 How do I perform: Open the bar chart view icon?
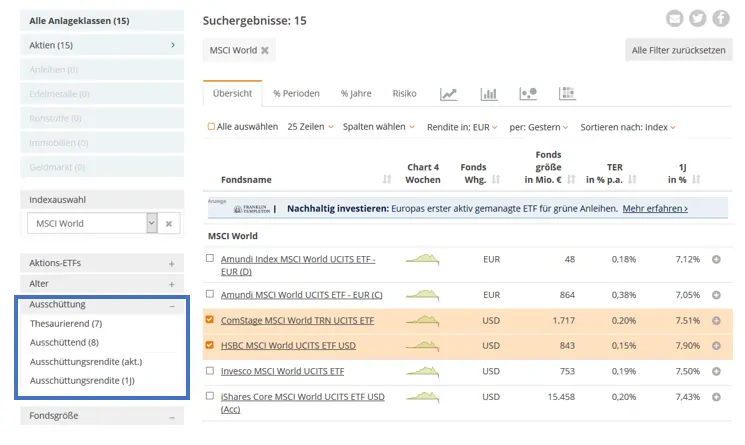click(488, 94)
